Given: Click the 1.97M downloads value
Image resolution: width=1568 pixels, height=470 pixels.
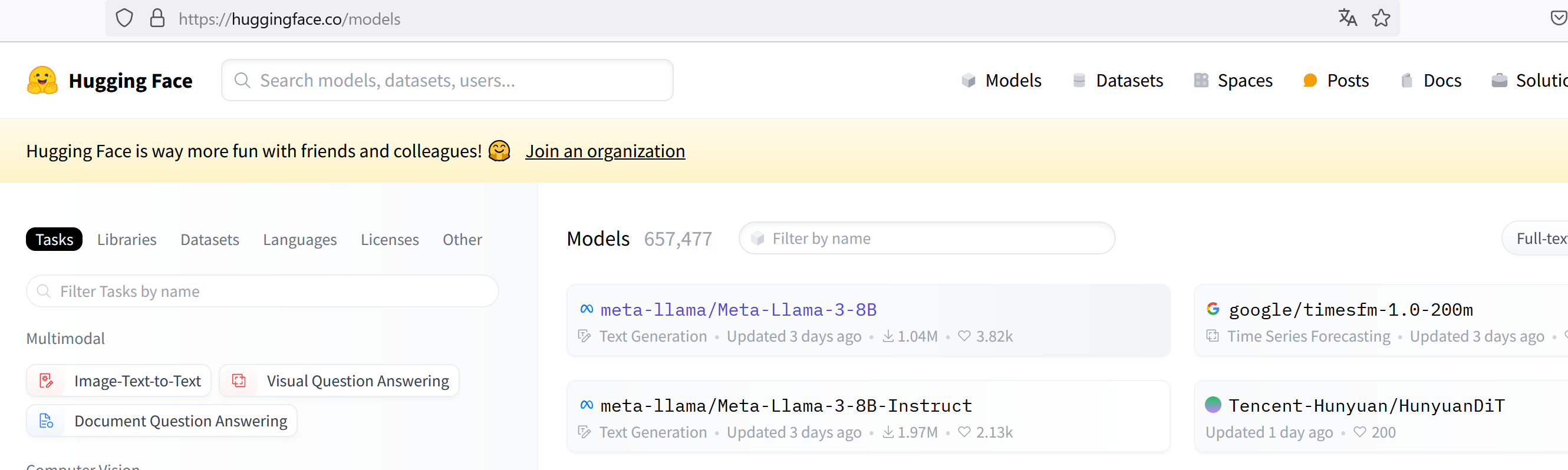Looking at the screenshot, I should tap(917, 432).
